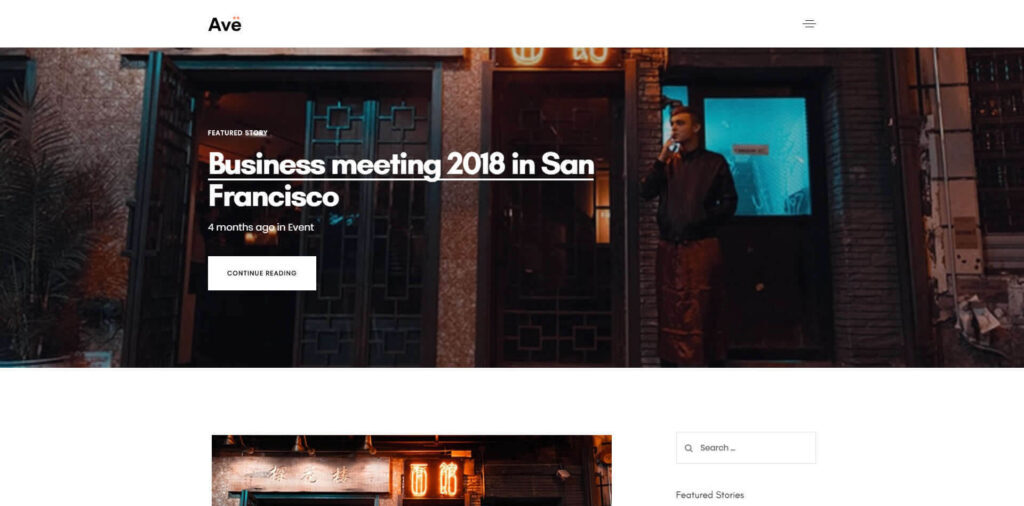1024x506 pixels.
Task: Click the '4 months ago' post date
Action: pyautogui.click(x=241, y=227)
